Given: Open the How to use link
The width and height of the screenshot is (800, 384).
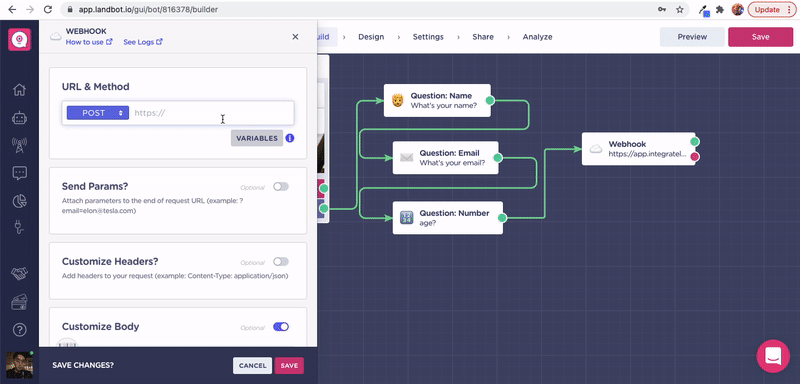Looking at the screenshot, I should coord(89,42).
